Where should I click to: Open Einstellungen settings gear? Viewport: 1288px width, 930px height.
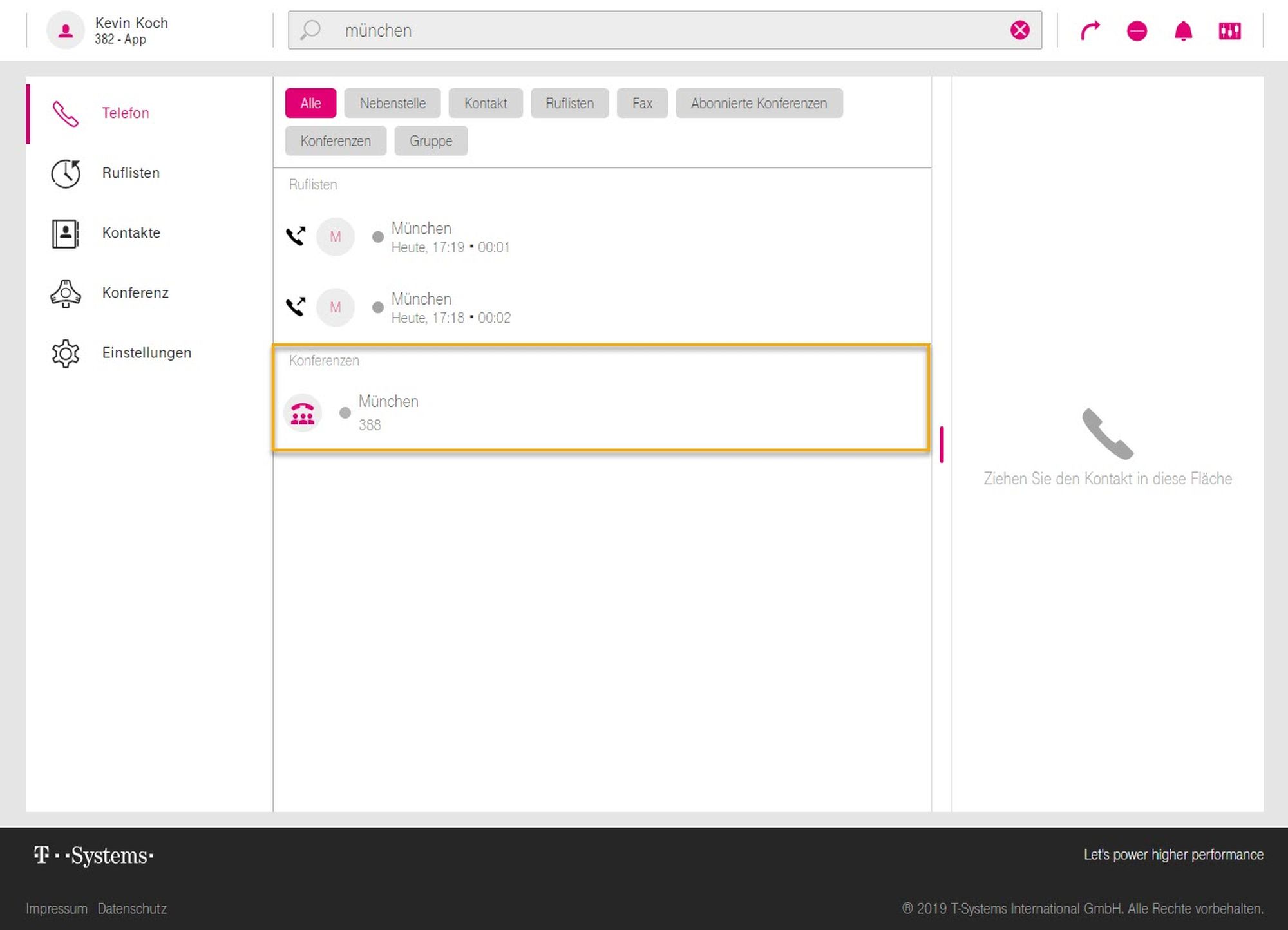[x=66, y=353]
